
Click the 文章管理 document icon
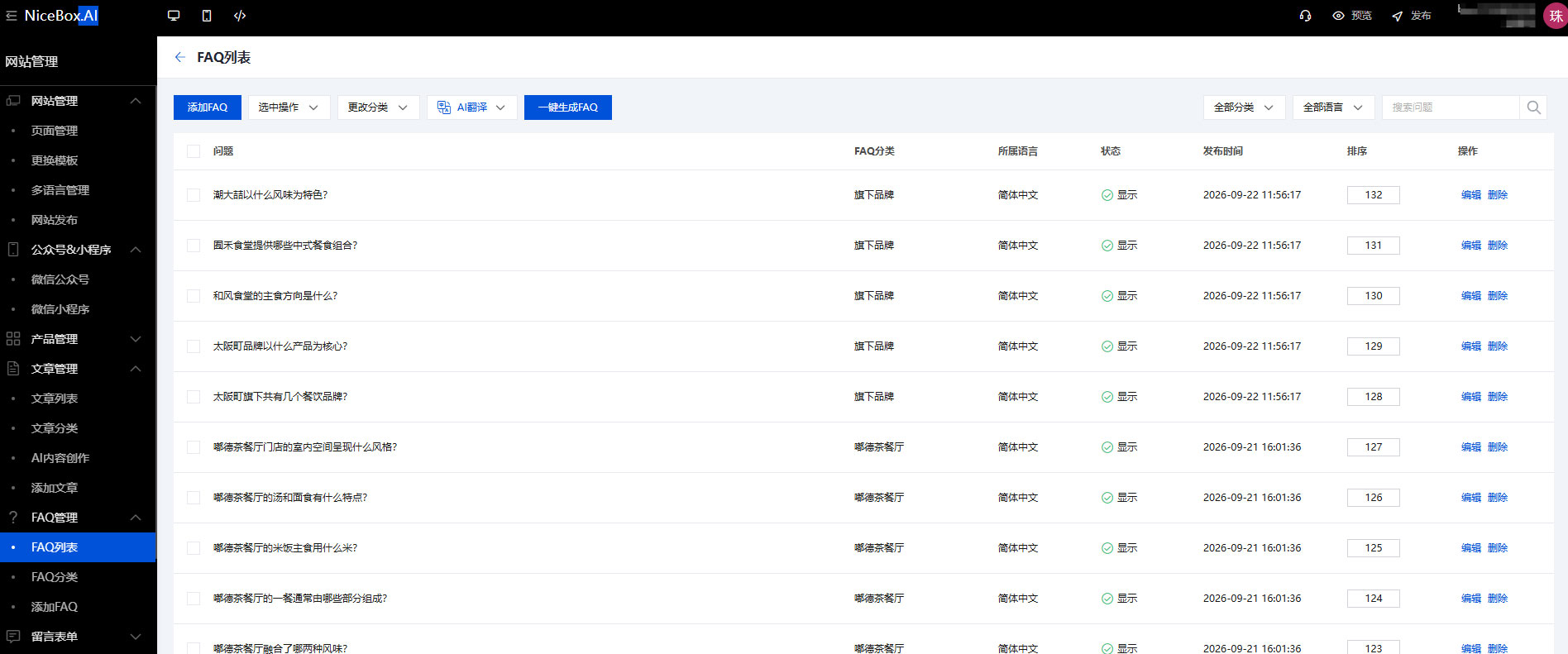point(13,369)
